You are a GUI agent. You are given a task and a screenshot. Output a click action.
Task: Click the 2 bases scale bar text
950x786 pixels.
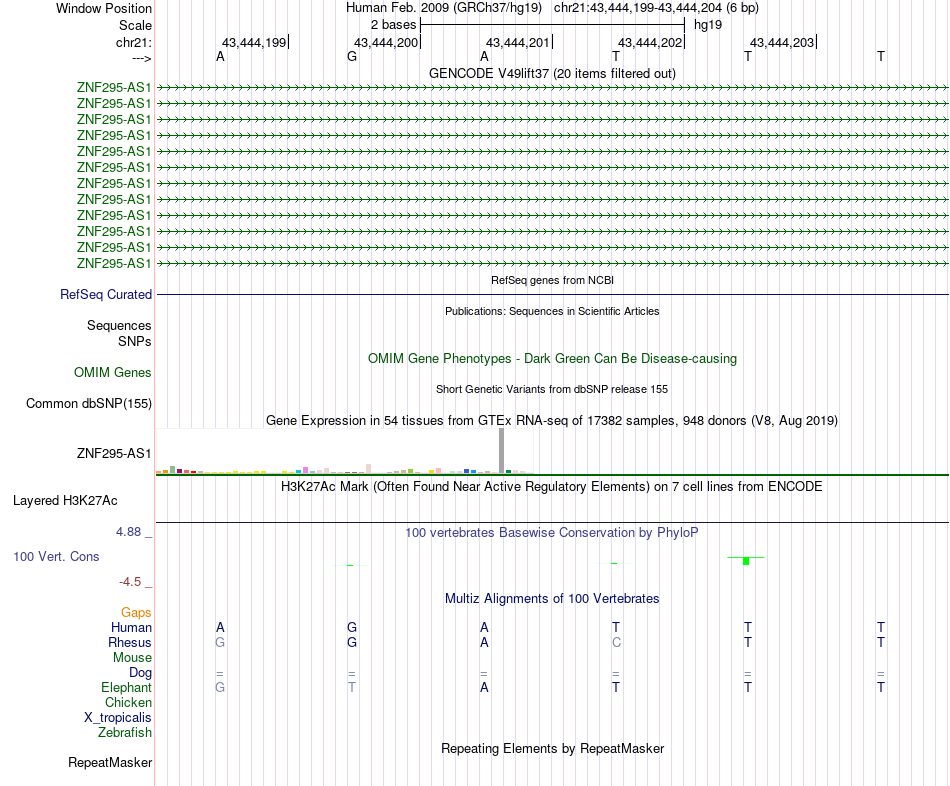tap(393, 25)
